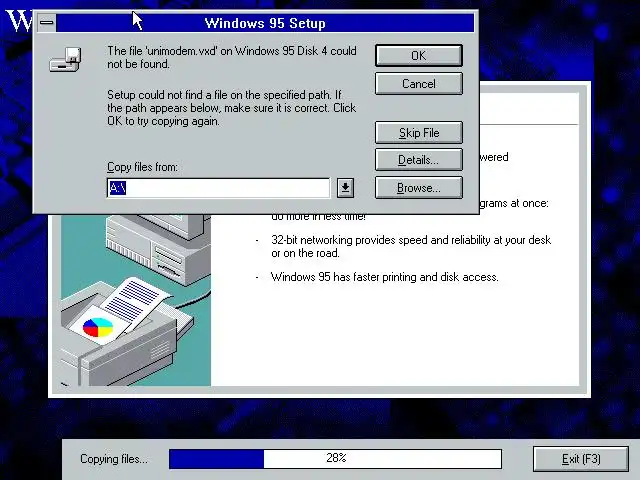
Task: Cancel the file copy dialog
Action: [419, 84]
